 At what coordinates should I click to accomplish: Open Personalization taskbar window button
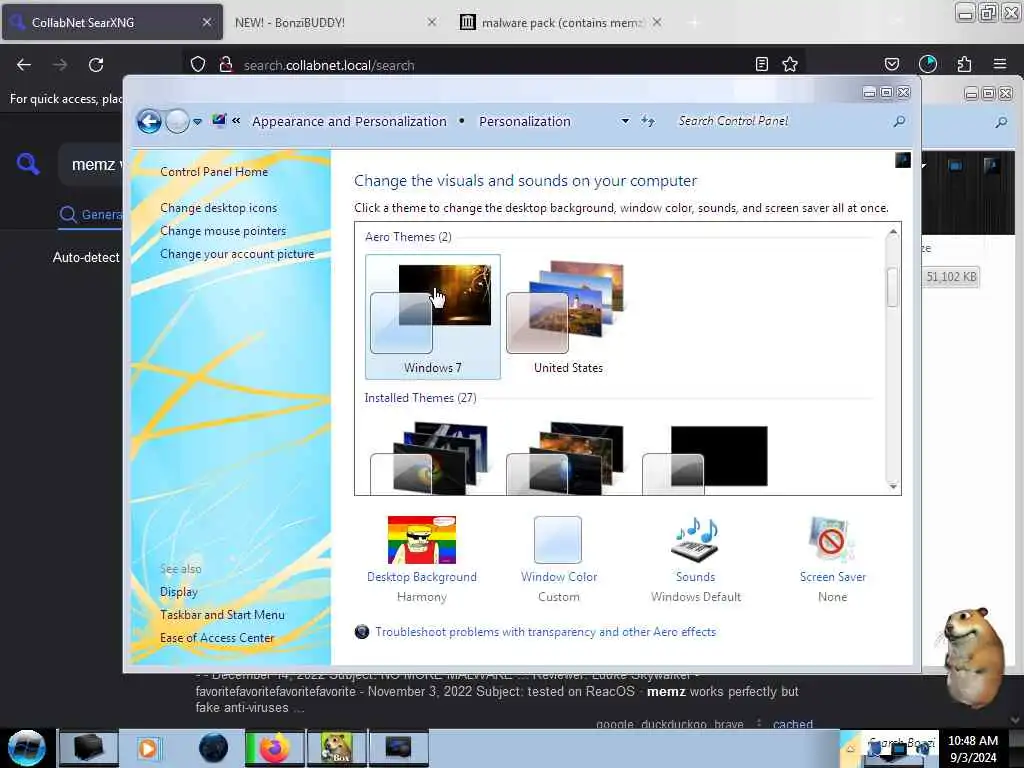point(398,748)
